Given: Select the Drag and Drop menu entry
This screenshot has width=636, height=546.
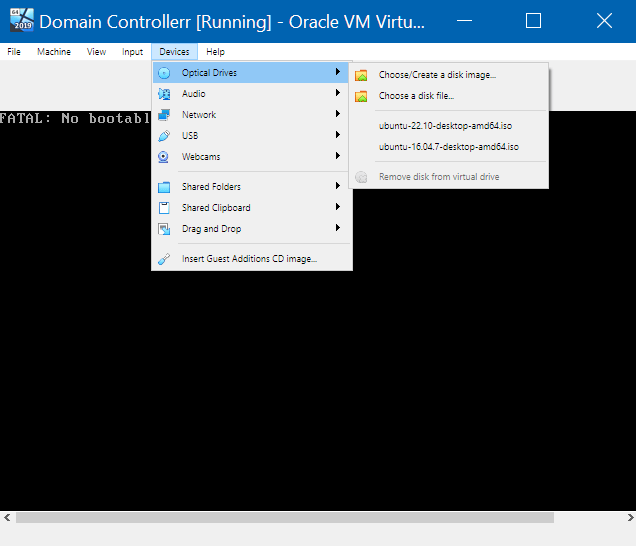Looking at the screenshot, I should [x=252, y=229].
